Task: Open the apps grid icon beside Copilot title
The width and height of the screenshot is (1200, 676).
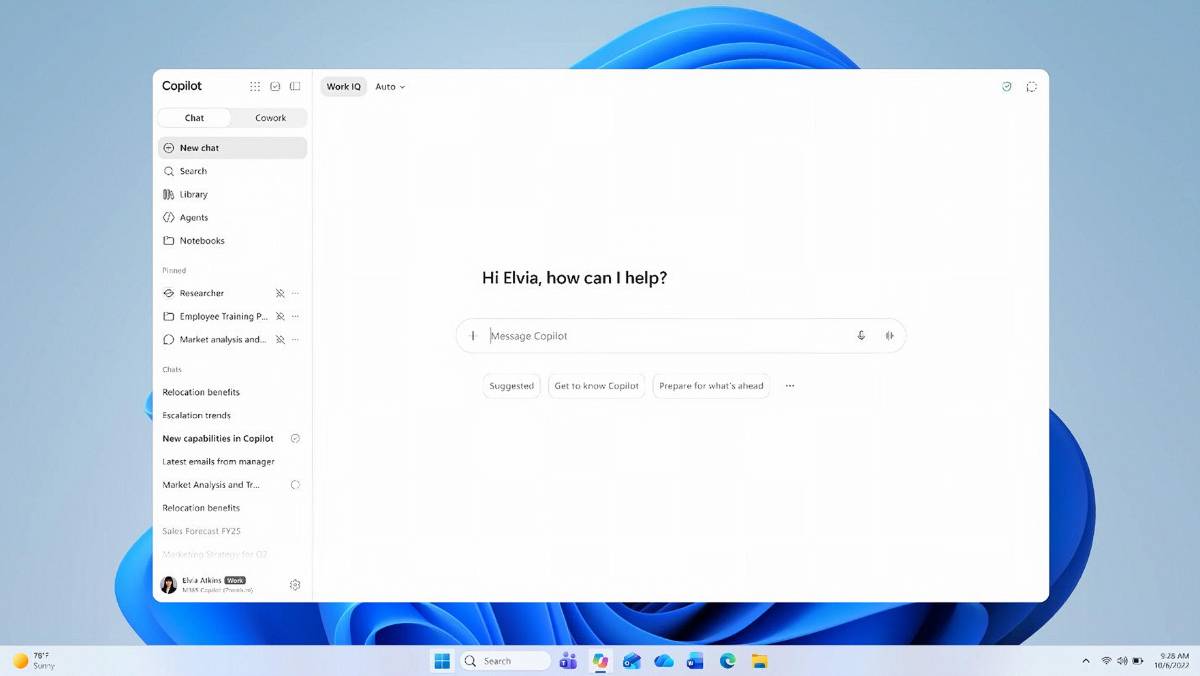Action: tap(255, 87)
